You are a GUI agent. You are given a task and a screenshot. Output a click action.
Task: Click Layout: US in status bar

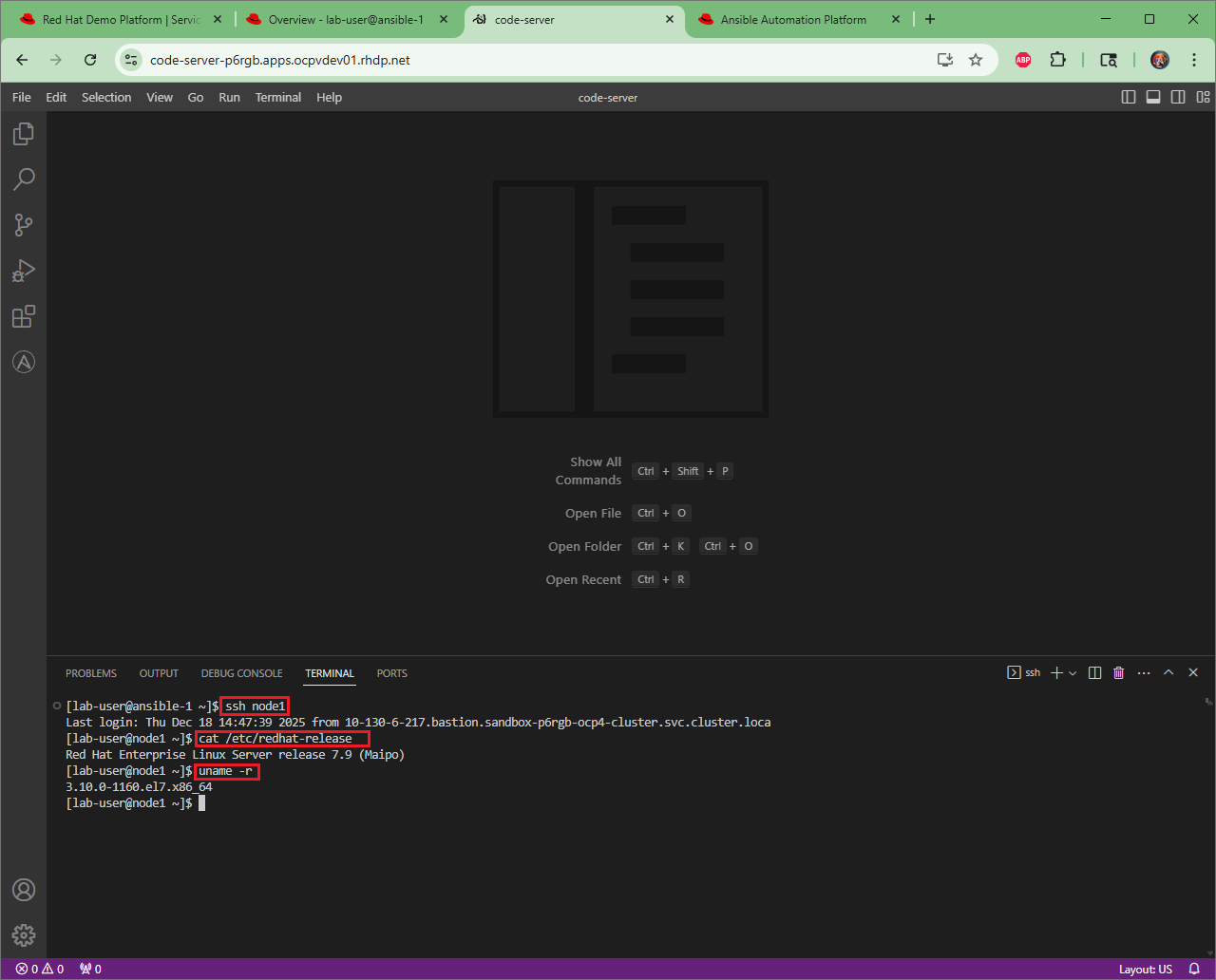pos(1145,969)
